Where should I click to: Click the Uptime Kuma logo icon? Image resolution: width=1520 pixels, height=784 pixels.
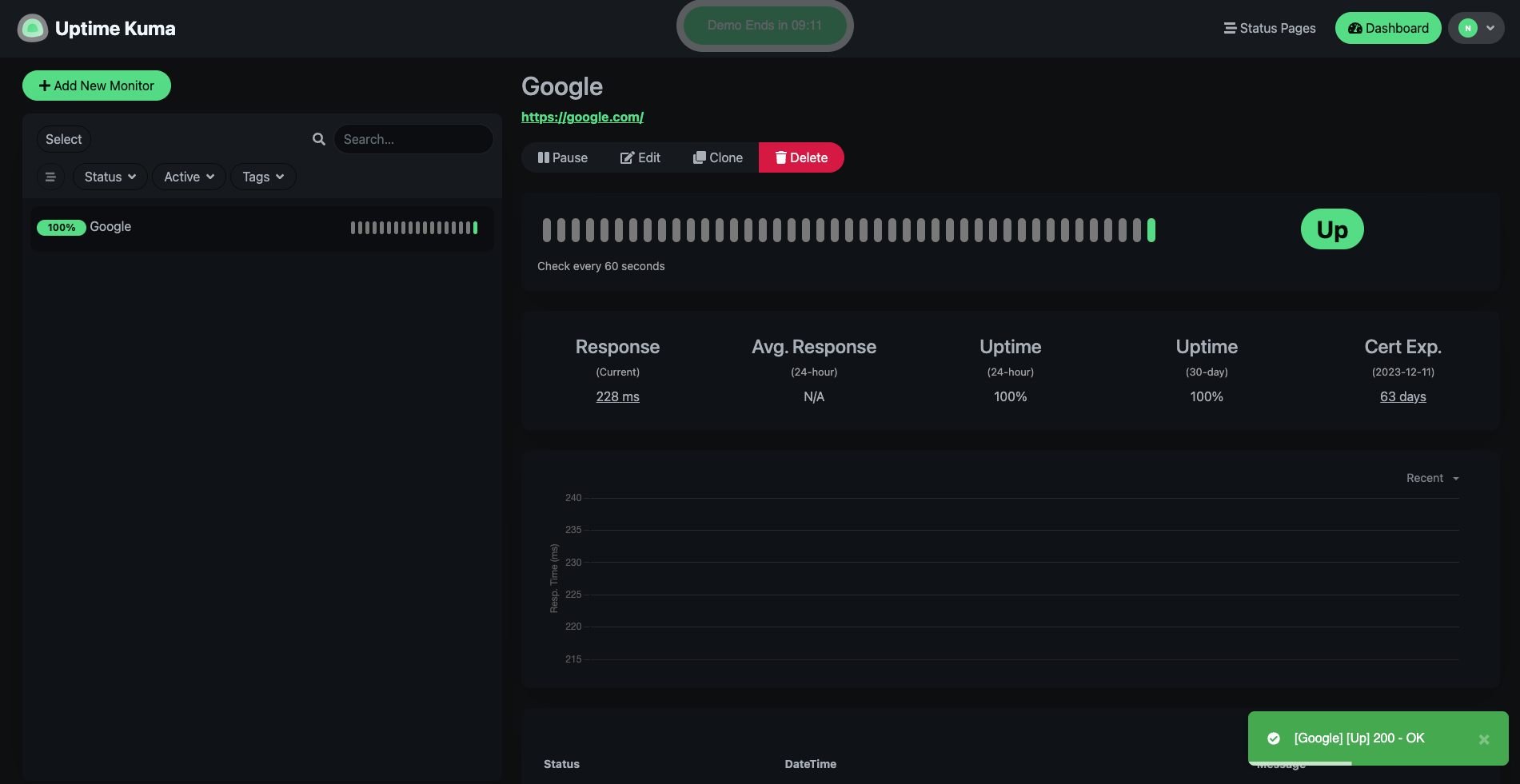(33, 28)
